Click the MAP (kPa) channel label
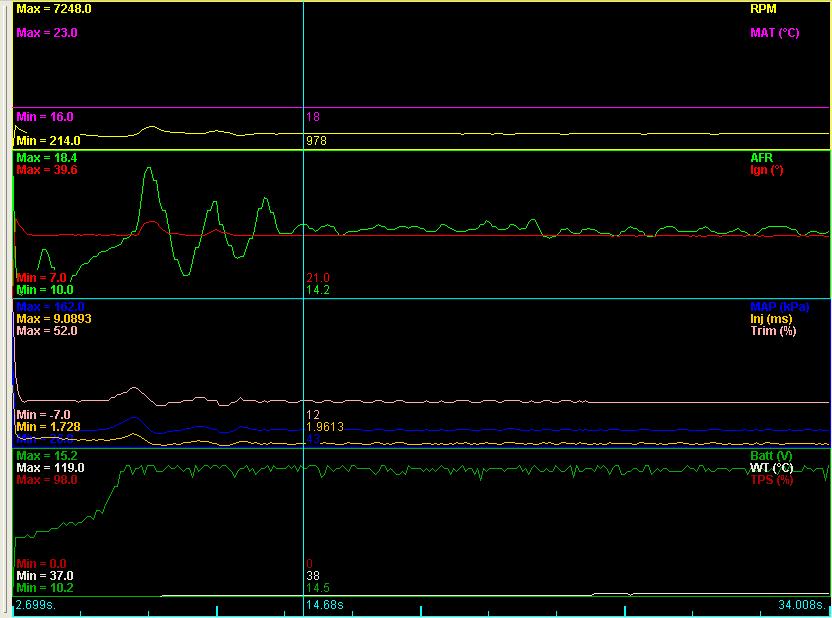 point(779,307)
